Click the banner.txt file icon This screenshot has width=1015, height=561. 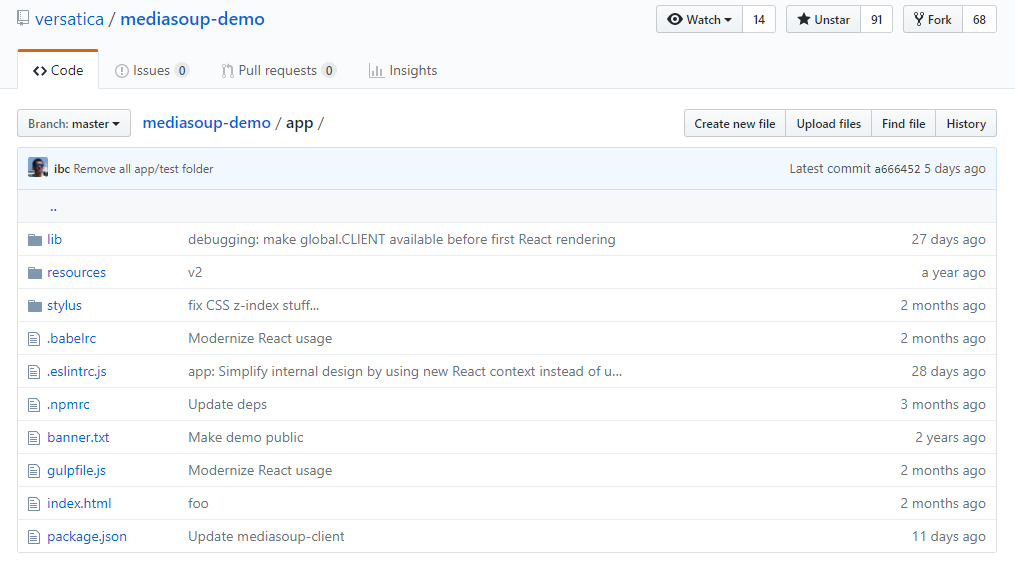35,438
